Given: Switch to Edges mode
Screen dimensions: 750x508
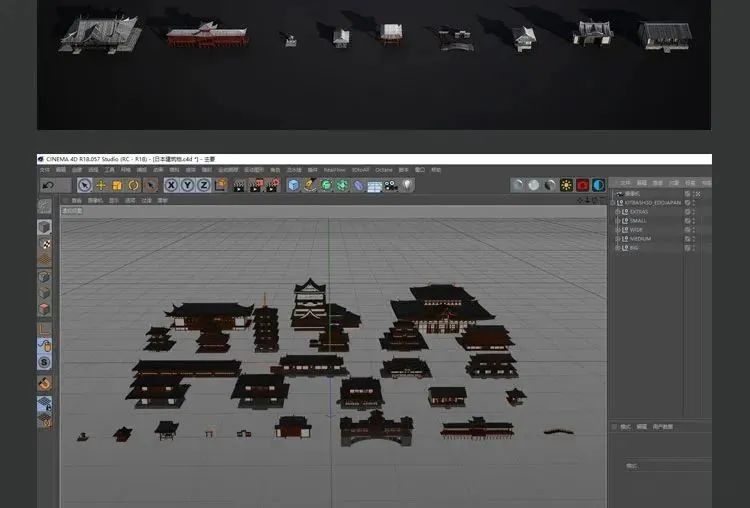Looking at the screenshot, I should coord(44,293).
